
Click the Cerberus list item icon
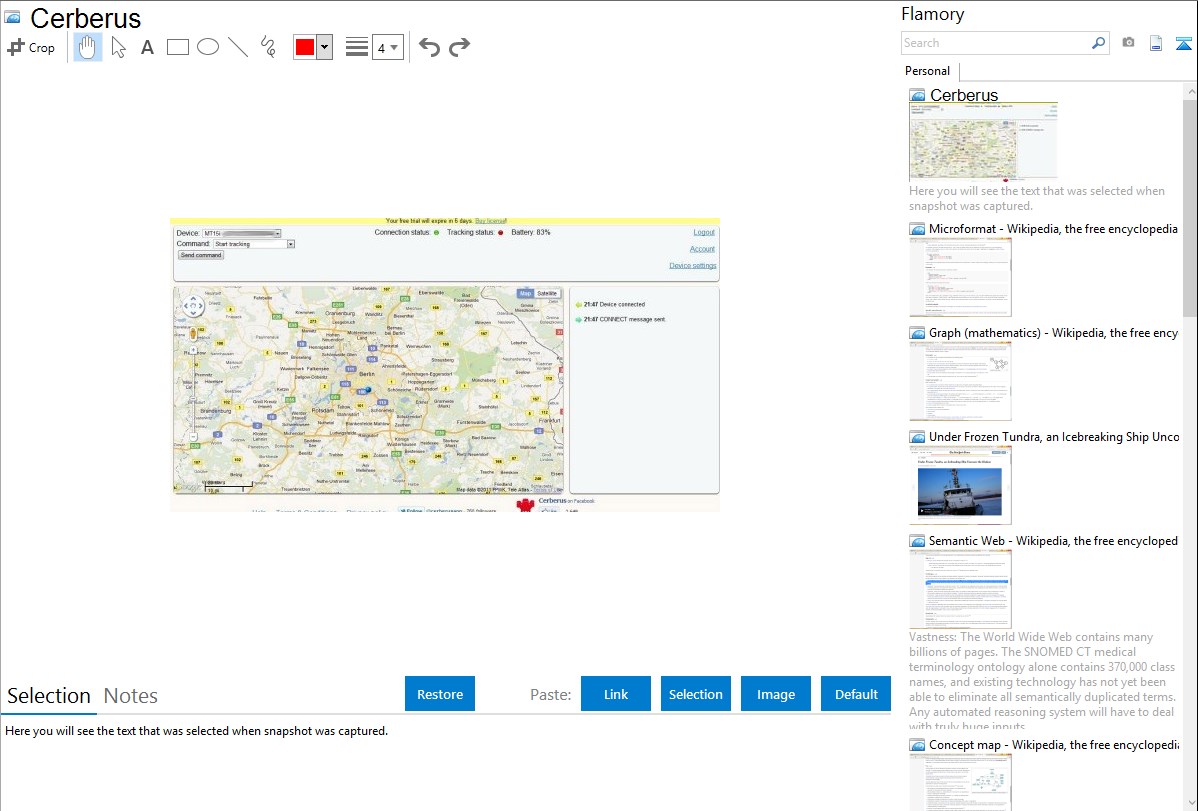tap(917, 96)
